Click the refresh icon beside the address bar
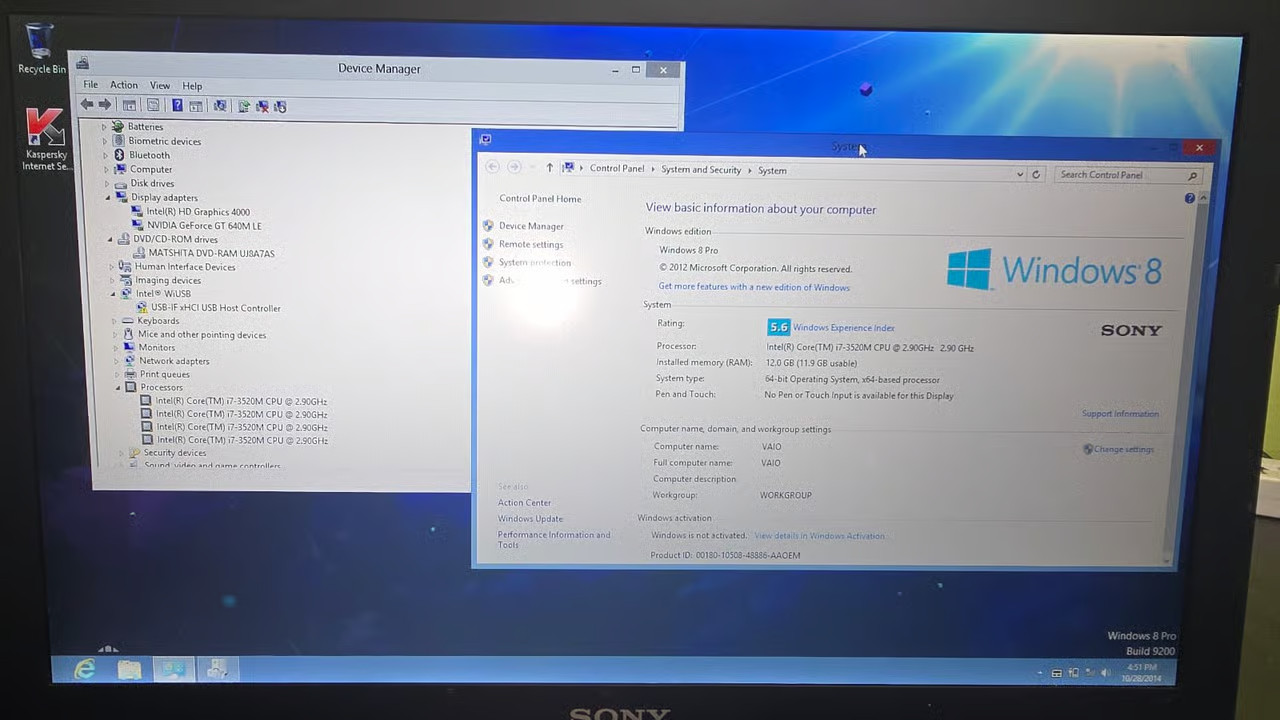Image resolution: width=1280 pixels, height=720 pixels. pyautogui.click(x=1036, y=175)
